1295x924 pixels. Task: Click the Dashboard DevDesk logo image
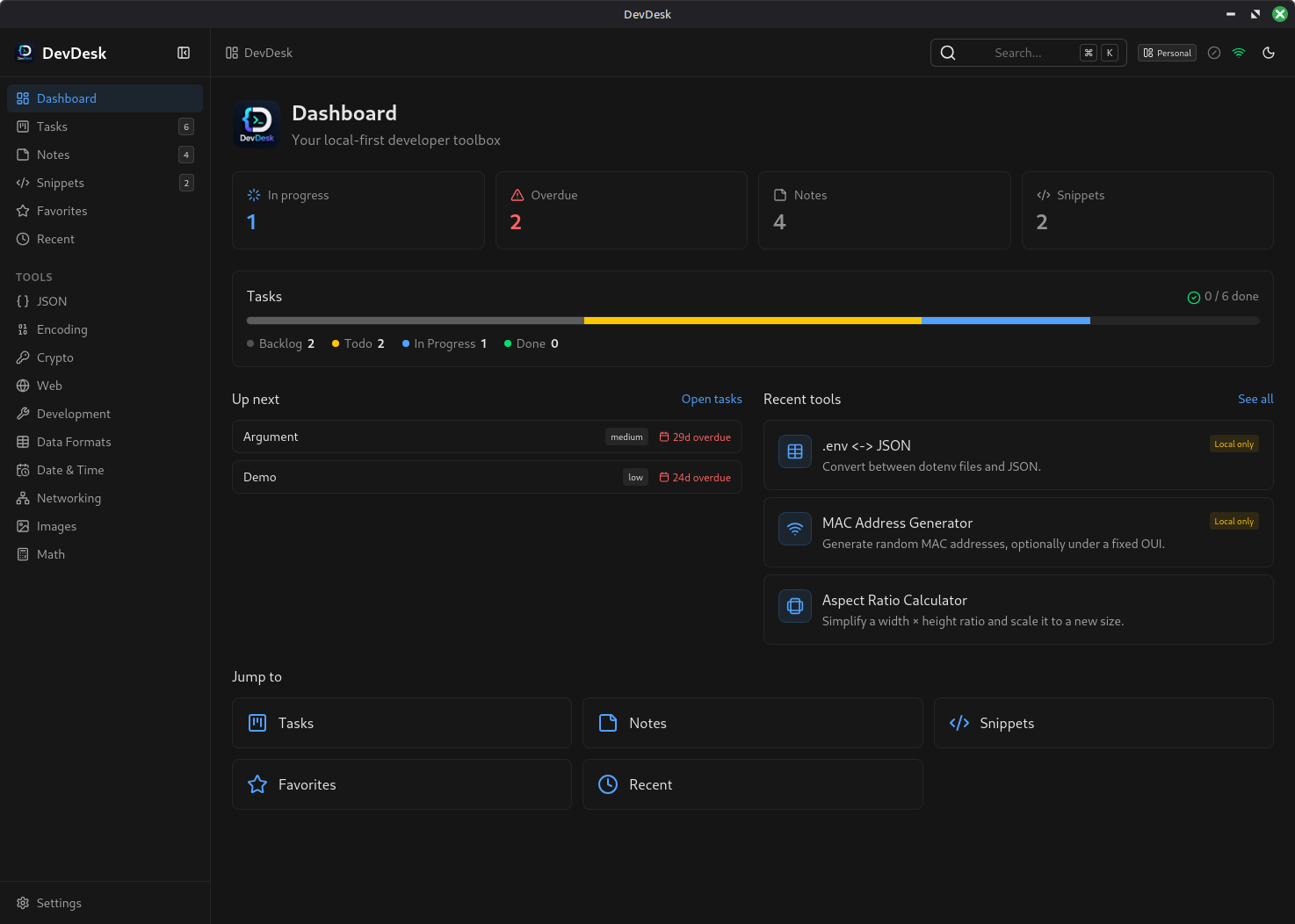click(x=257, y=125)
